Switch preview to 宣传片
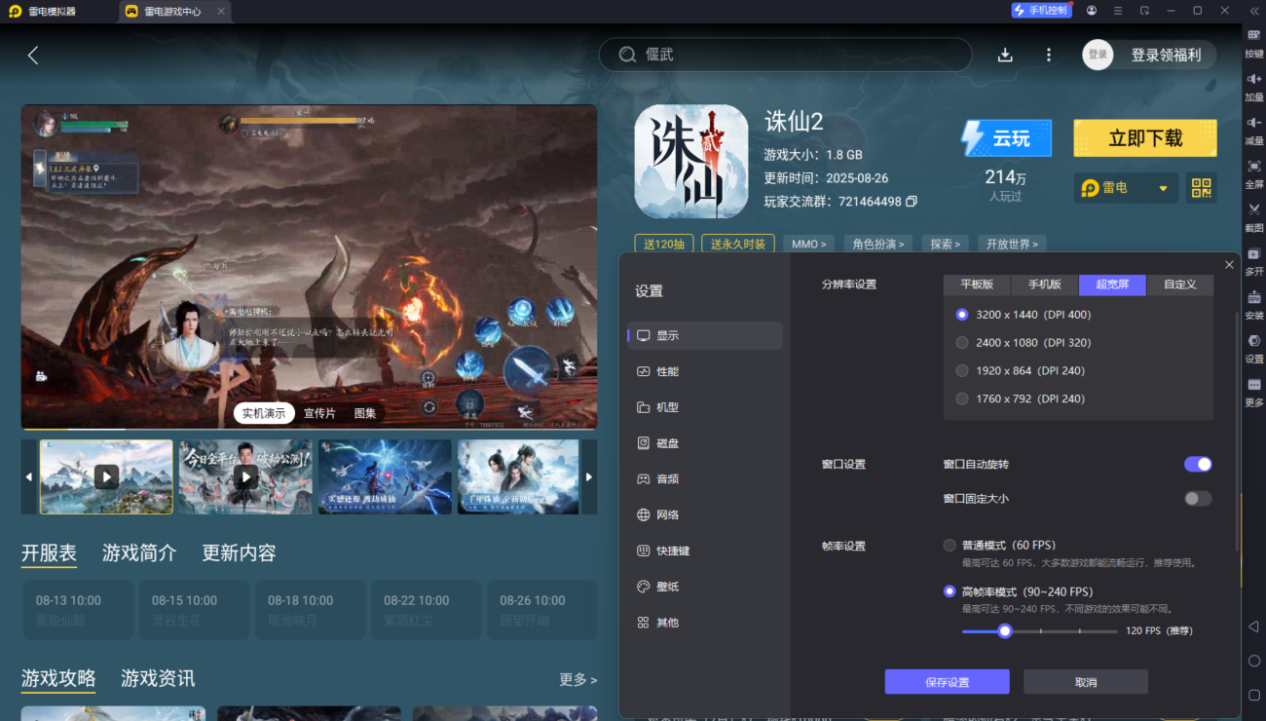Viewport: 1266px width, 721px height. tap(320, 413)
